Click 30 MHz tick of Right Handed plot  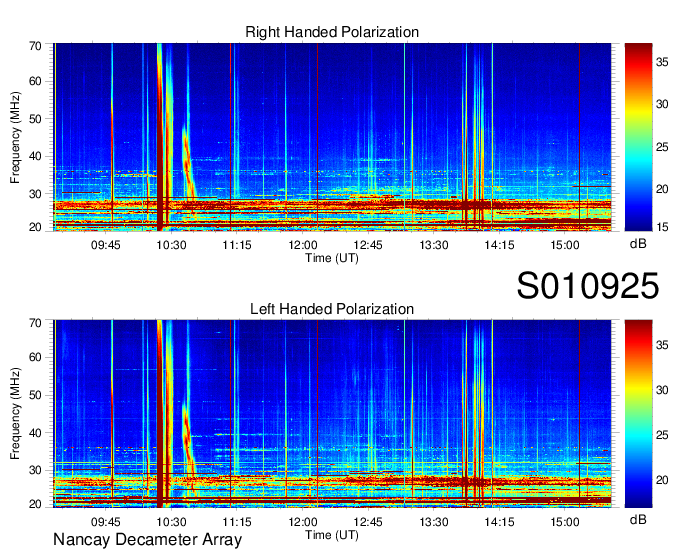click(35, 194)
